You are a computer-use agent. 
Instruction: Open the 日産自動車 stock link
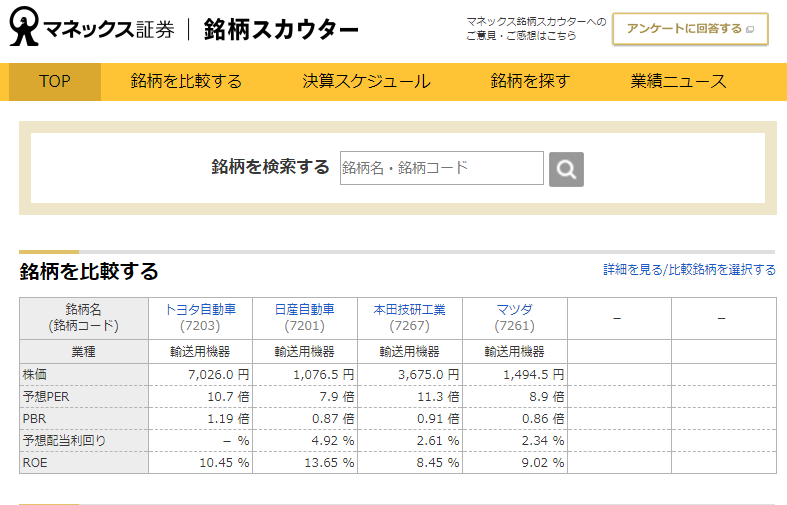[305, 309]
